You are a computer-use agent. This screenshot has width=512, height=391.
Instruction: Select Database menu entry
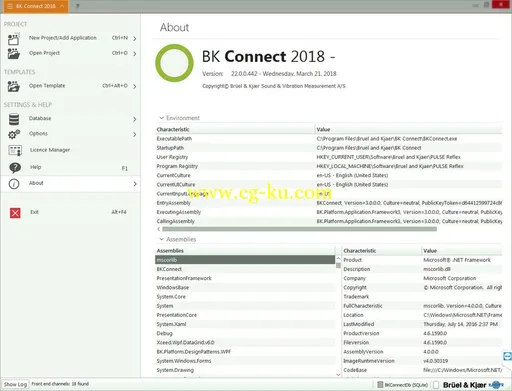pos(70,119)
